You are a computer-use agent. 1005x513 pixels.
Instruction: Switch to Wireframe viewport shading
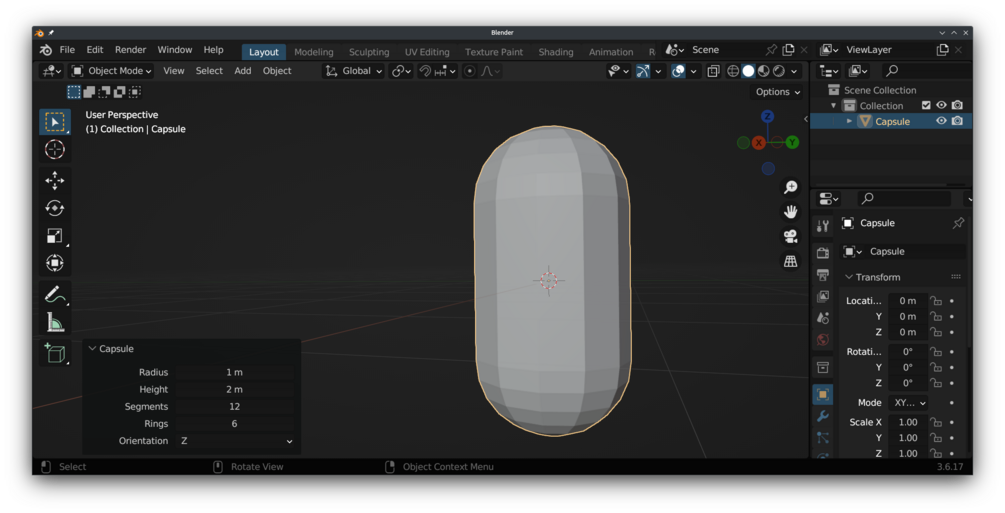[733, 71]
